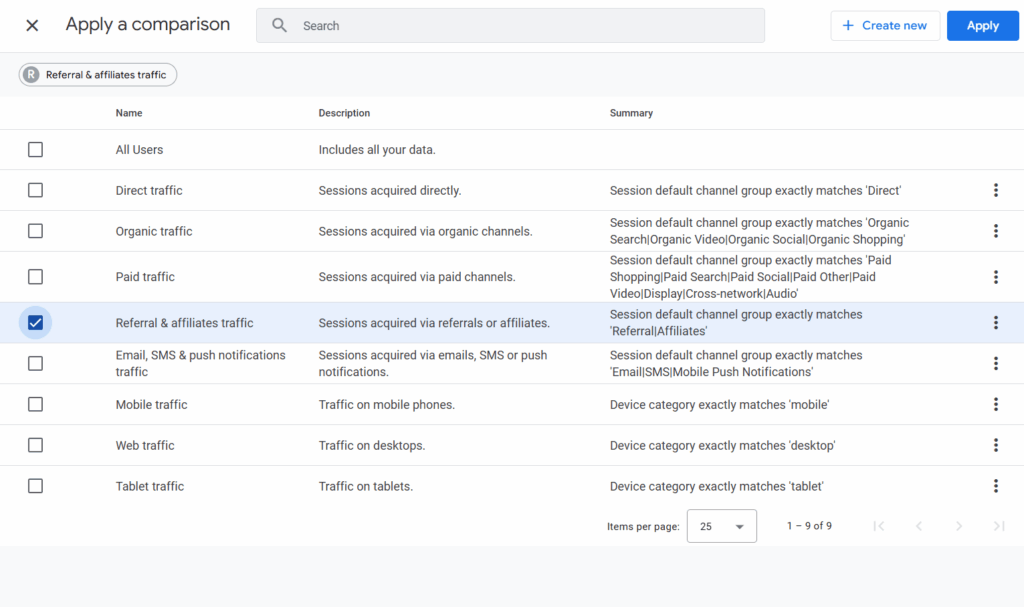Go to last page icon

click(x=999, y=526)
